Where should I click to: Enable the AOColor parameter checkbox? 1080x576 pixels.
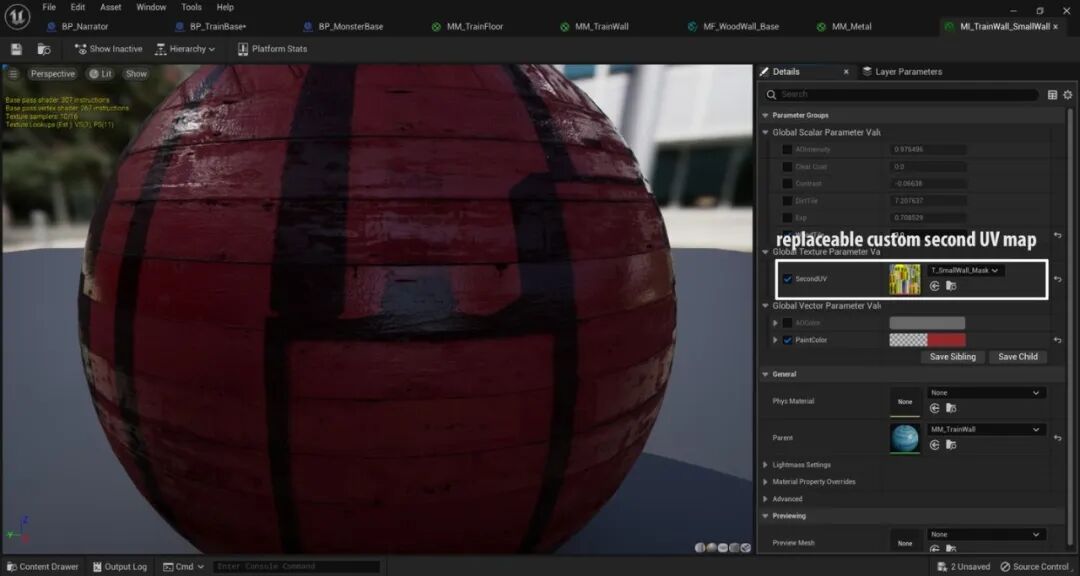coord(787,323)
